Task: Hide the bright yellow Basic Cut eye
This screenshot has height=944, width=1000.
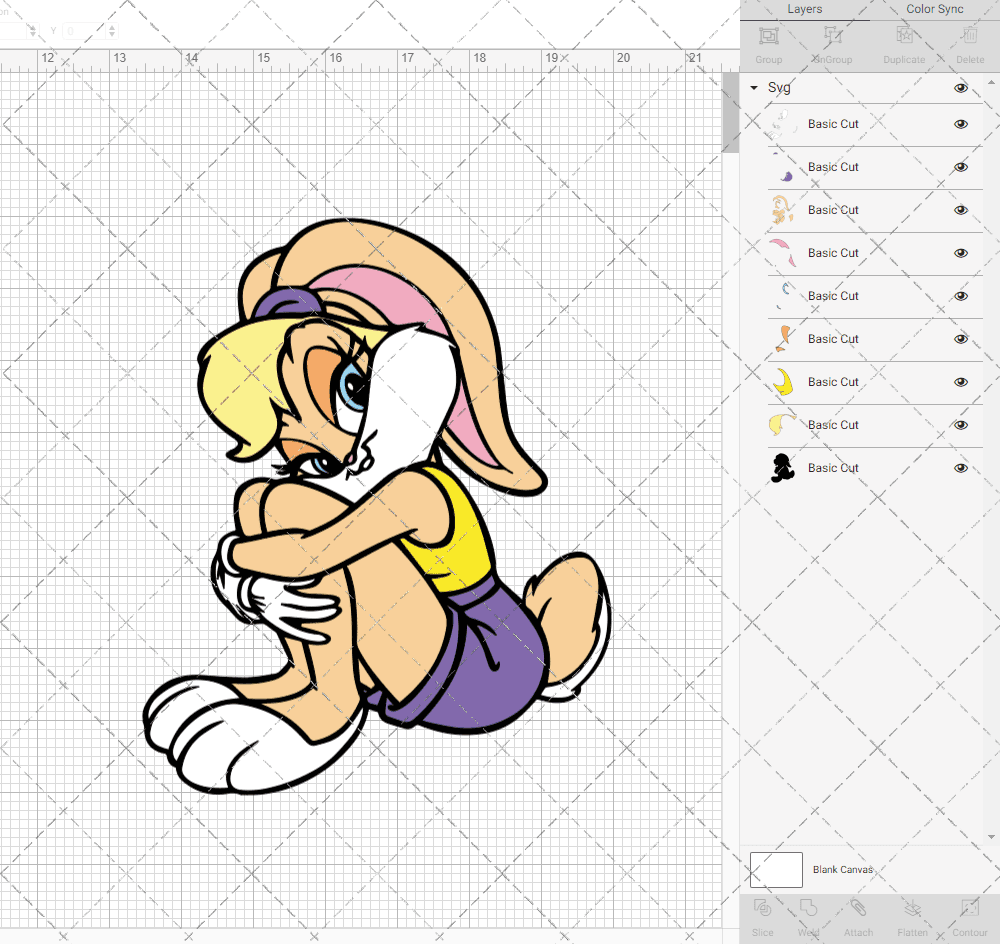Action: [961, 382]
